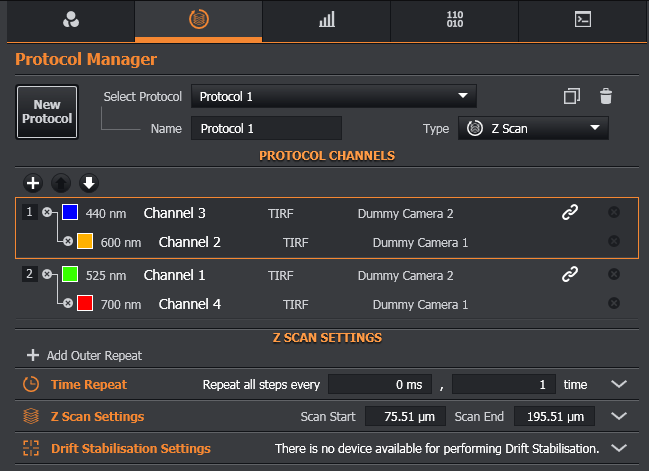Screen dimensions: 649x471
Task: Open the Select Protocol dropdown
Action: 333,97
